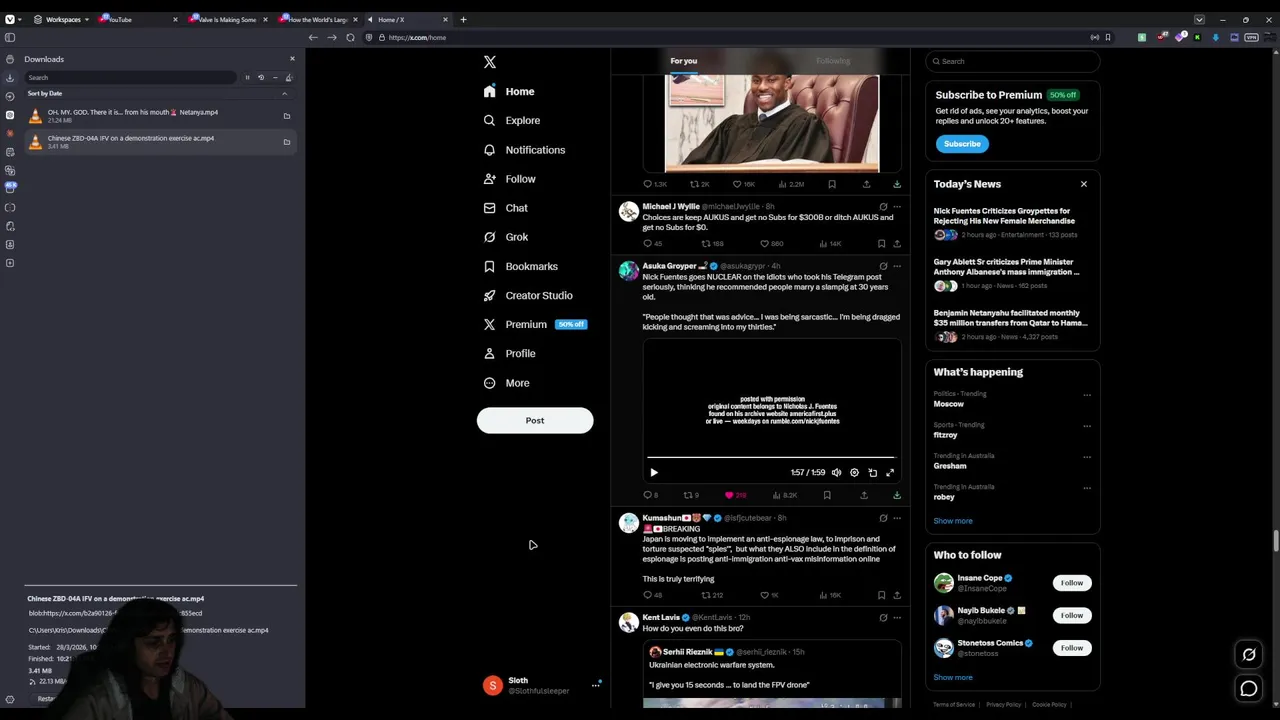Open the X logo home link
1280x720 pixels.
[x=489, y=62]
